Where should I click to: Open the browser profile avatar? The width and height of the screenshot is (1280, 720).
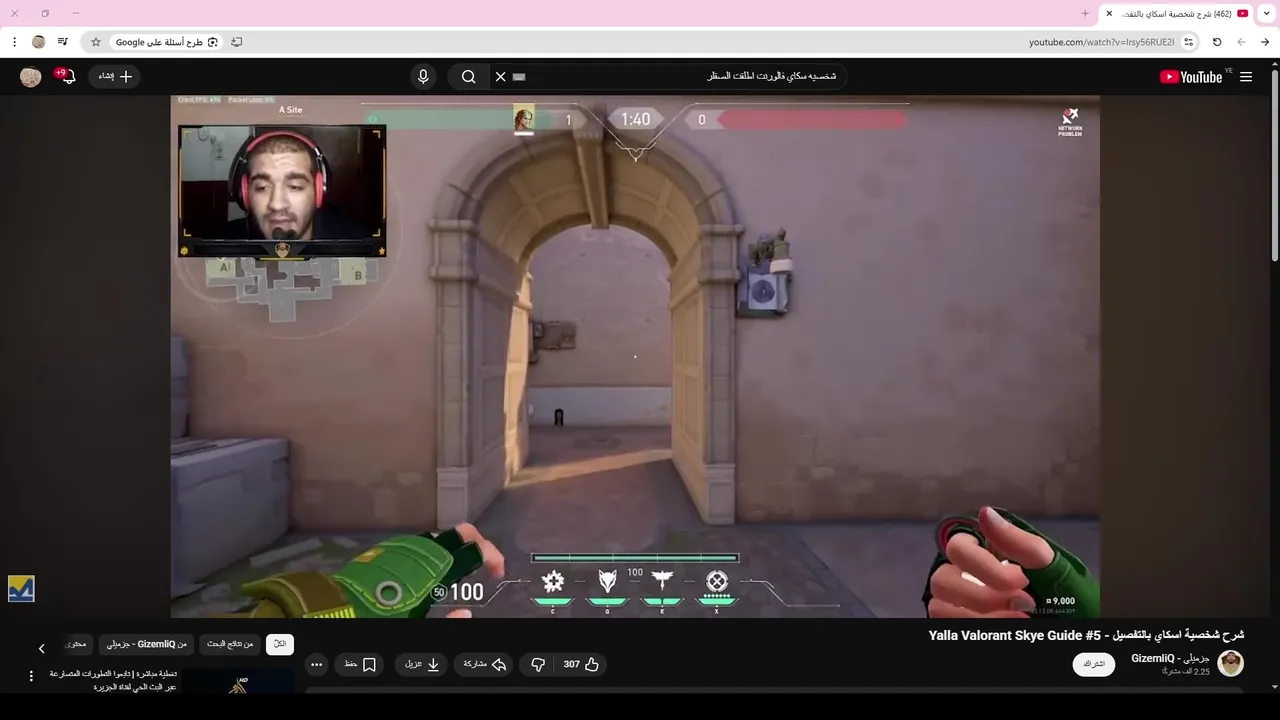tap(39, 42)
